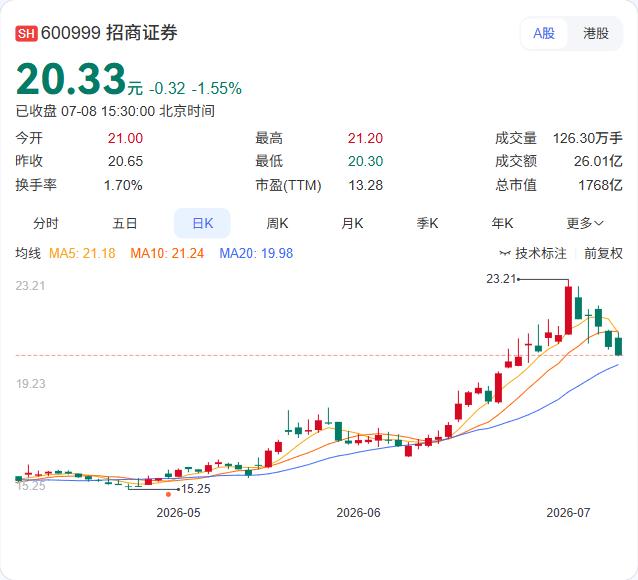The height and width of the screenshot is (580, 638).
Task: Click the 前复权 adjustment option
Action: pyautogui.click(x=603, y=254)
